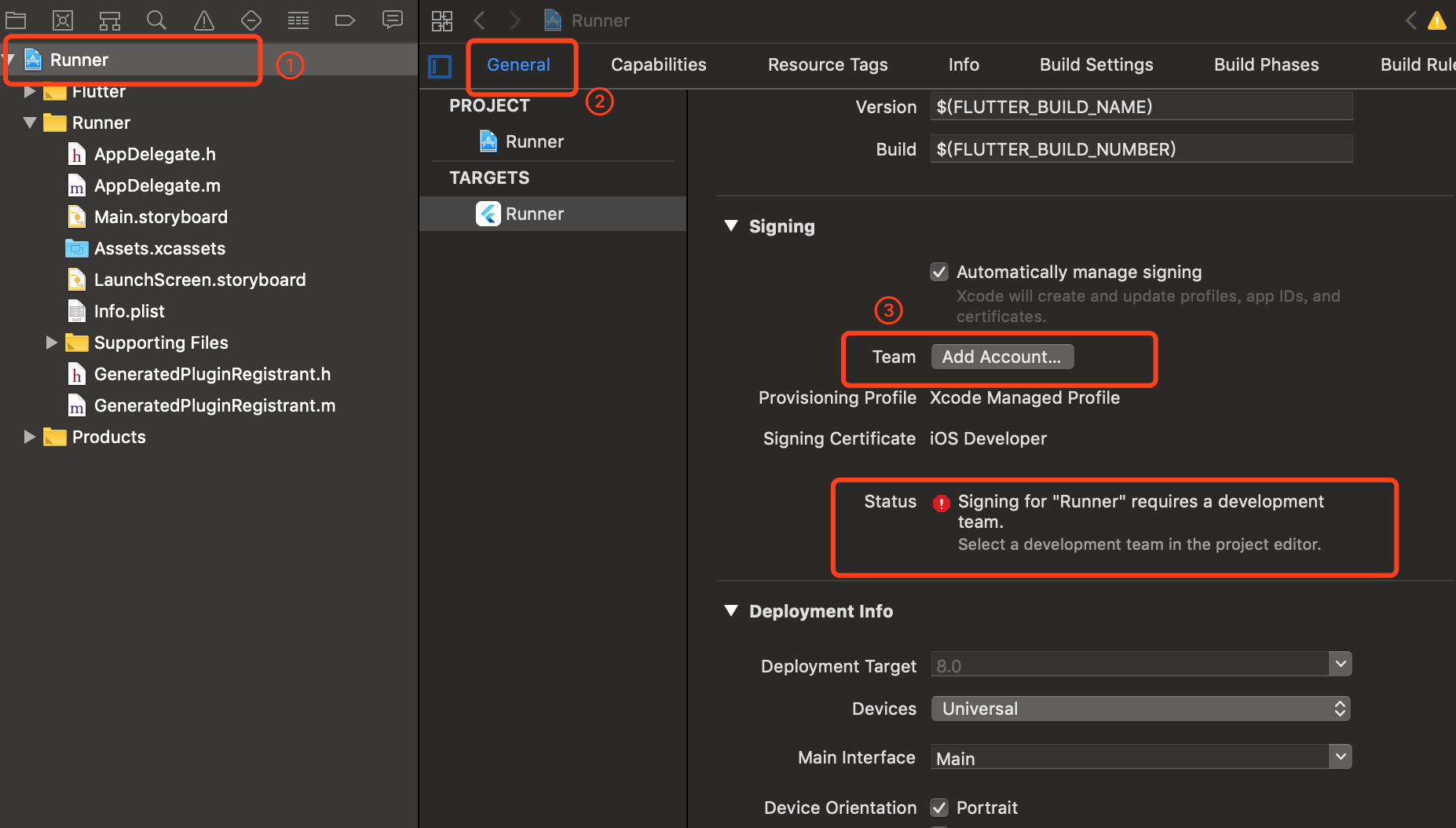Viewport: 1456px width, 828px height.
Task: Click the Version input field
Action: 1140,107
